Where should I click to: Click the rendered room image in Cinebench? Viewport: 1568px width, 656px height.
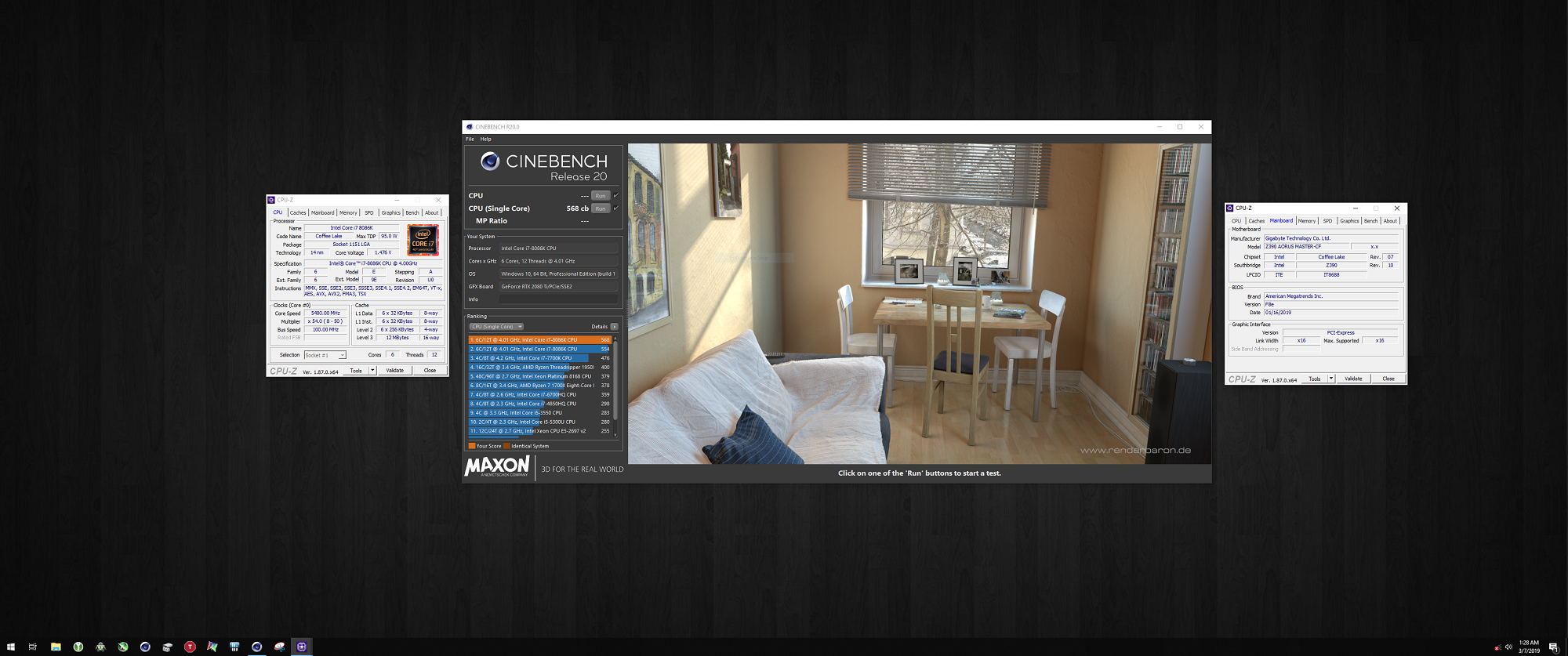coord(919,303)
